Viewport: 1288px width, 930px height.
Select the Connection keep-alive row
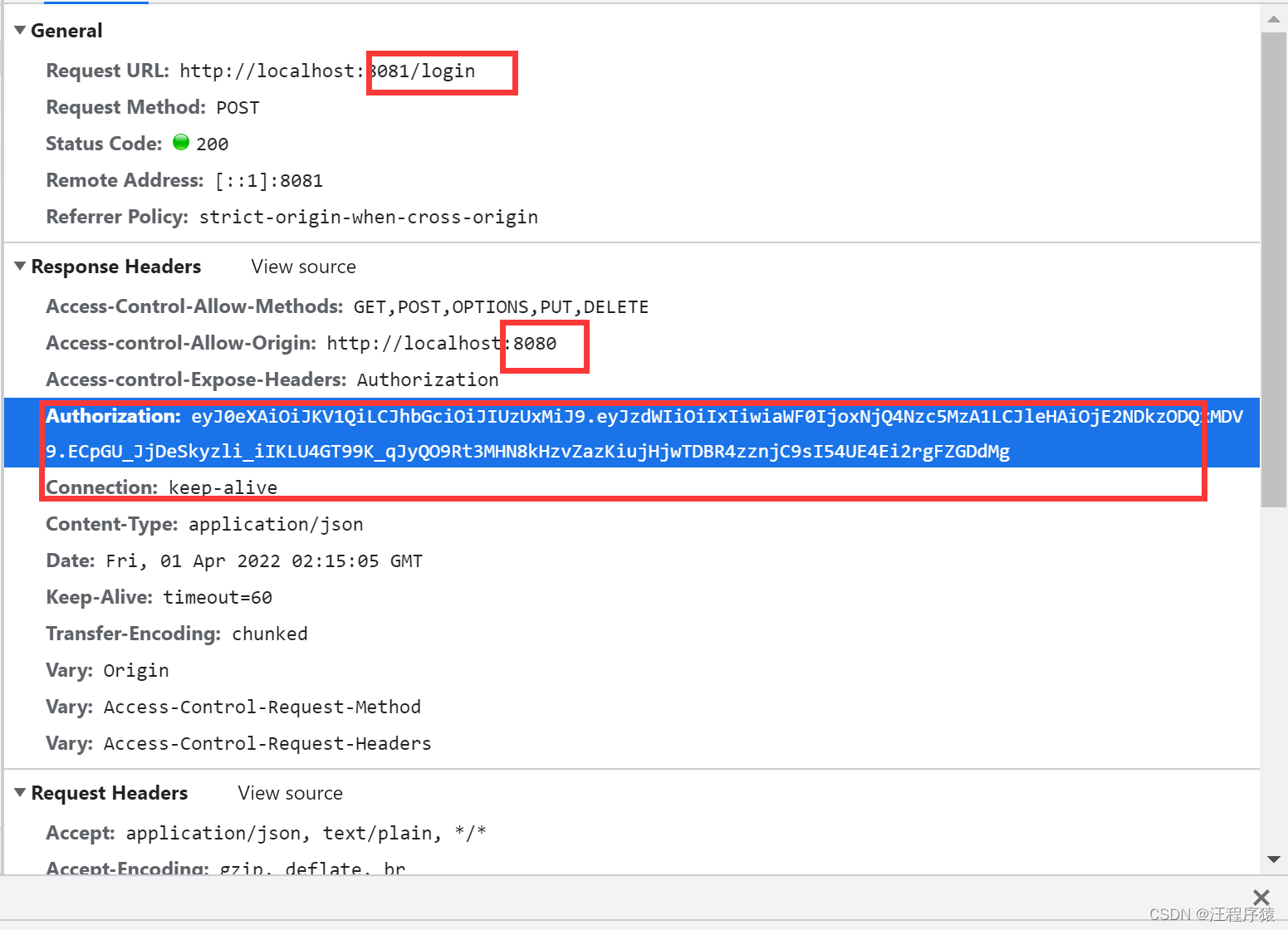pyautogui.click(x=632, y=487)
